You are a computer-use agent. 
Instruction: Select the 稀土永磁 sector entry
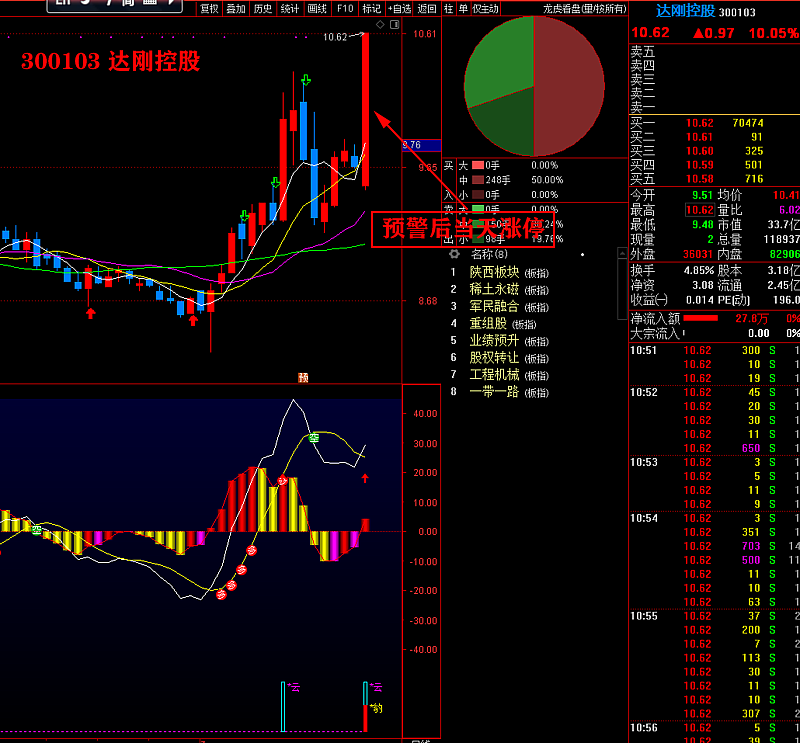[496, 289]
